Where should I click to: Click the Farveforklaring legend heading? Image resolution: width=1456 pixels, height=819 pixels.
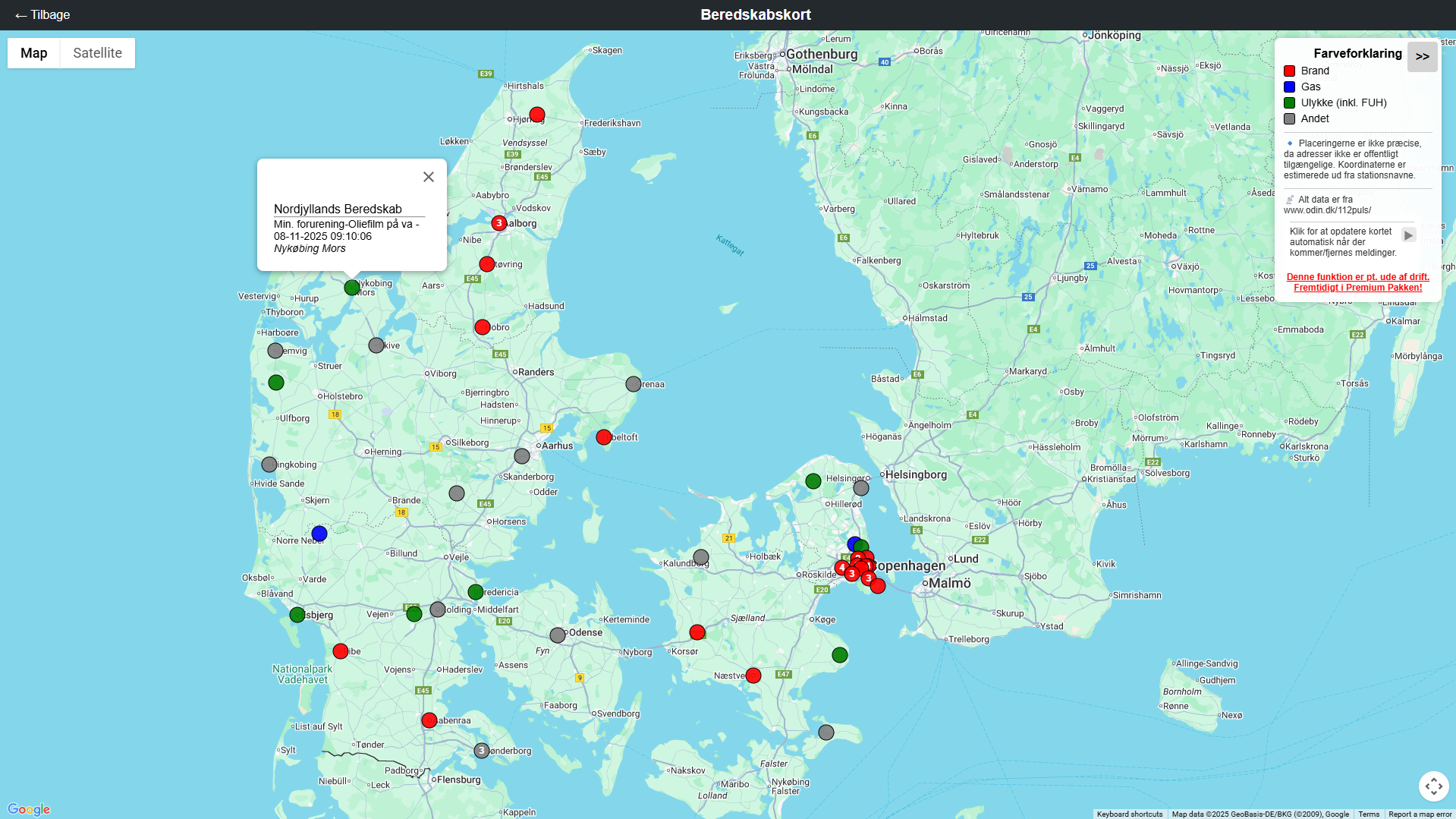pos(1357,53)
